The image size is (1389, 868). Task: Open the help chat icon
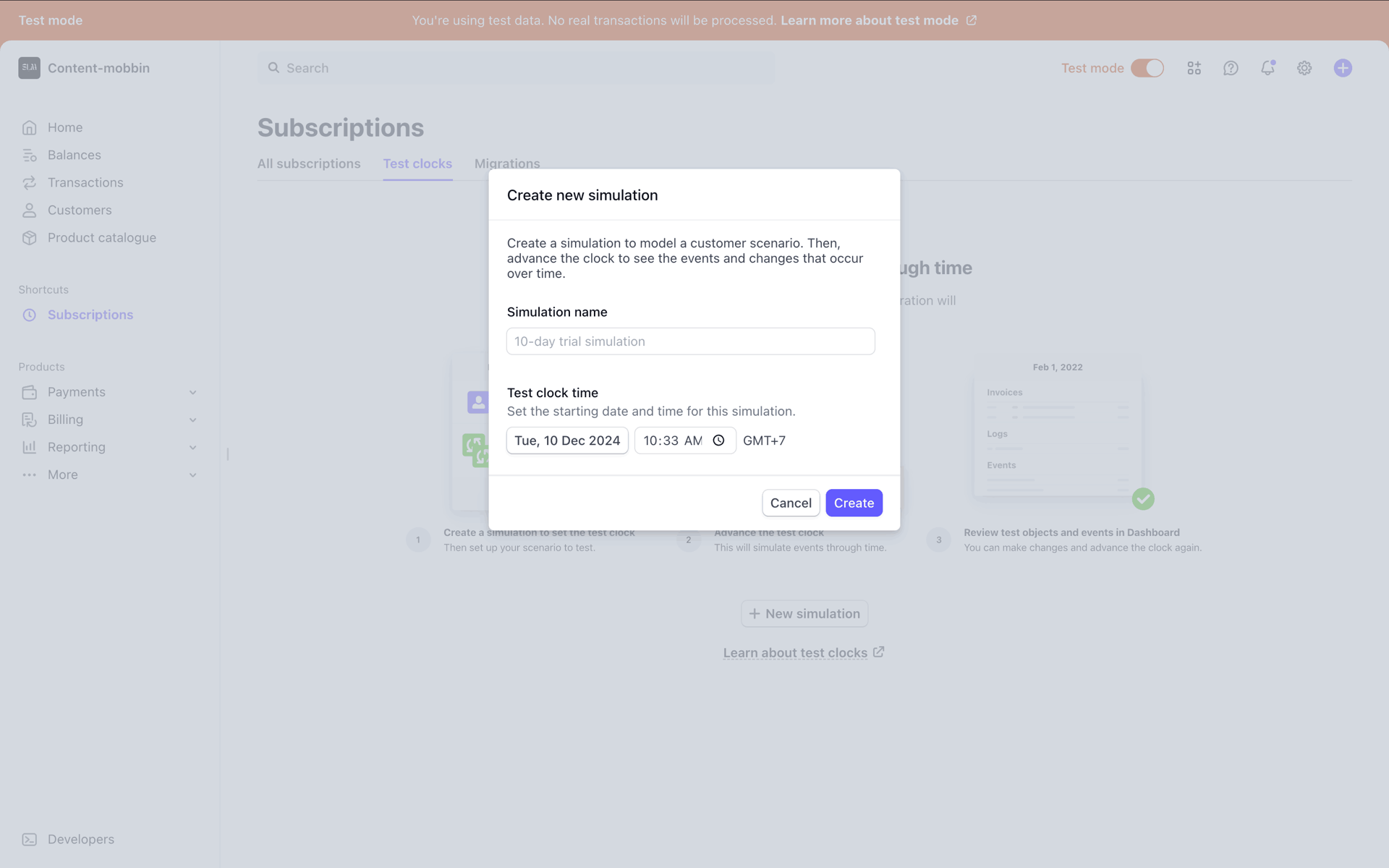[x=1231, y=68]
